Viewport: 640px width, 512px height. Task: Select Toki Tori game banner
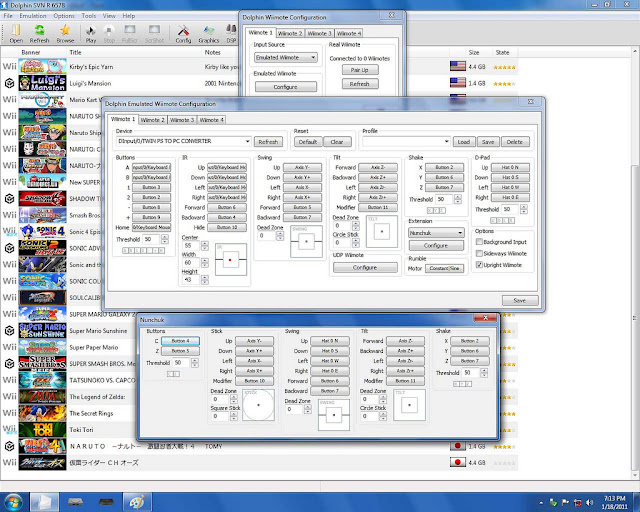(42, 430)
